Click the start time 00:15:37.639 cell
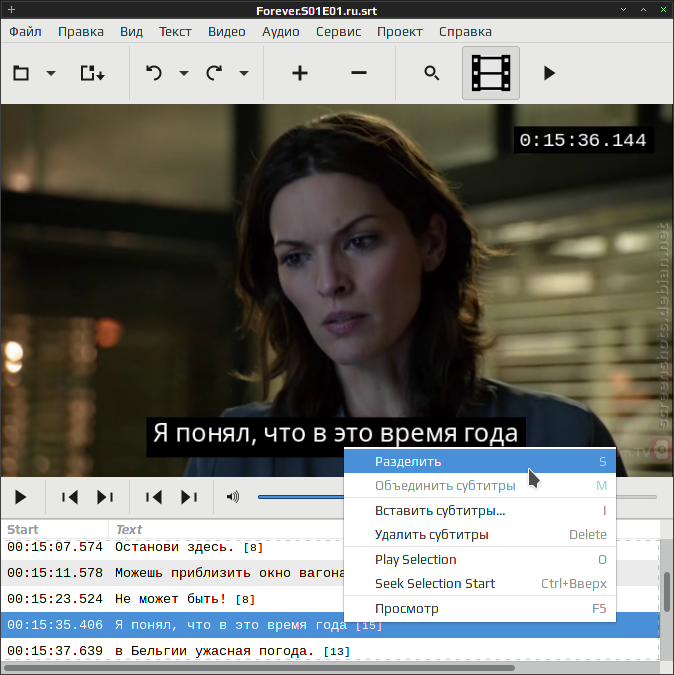 [55, 650]
